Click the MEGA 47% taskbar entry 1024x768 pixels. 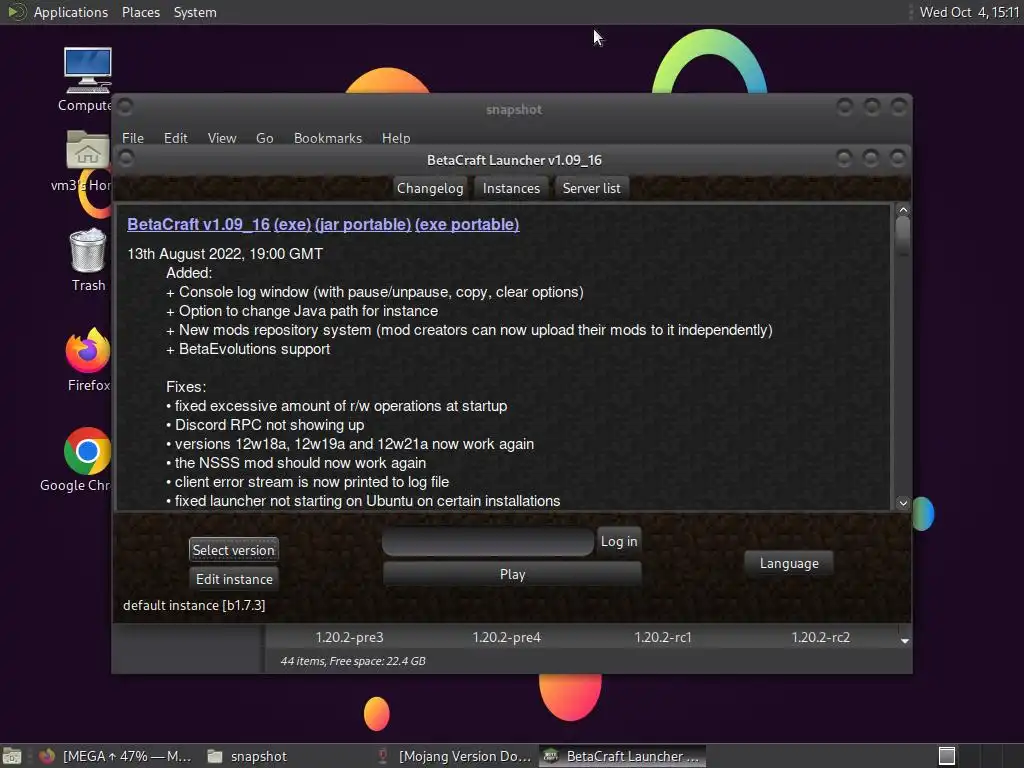coord(115,756)
